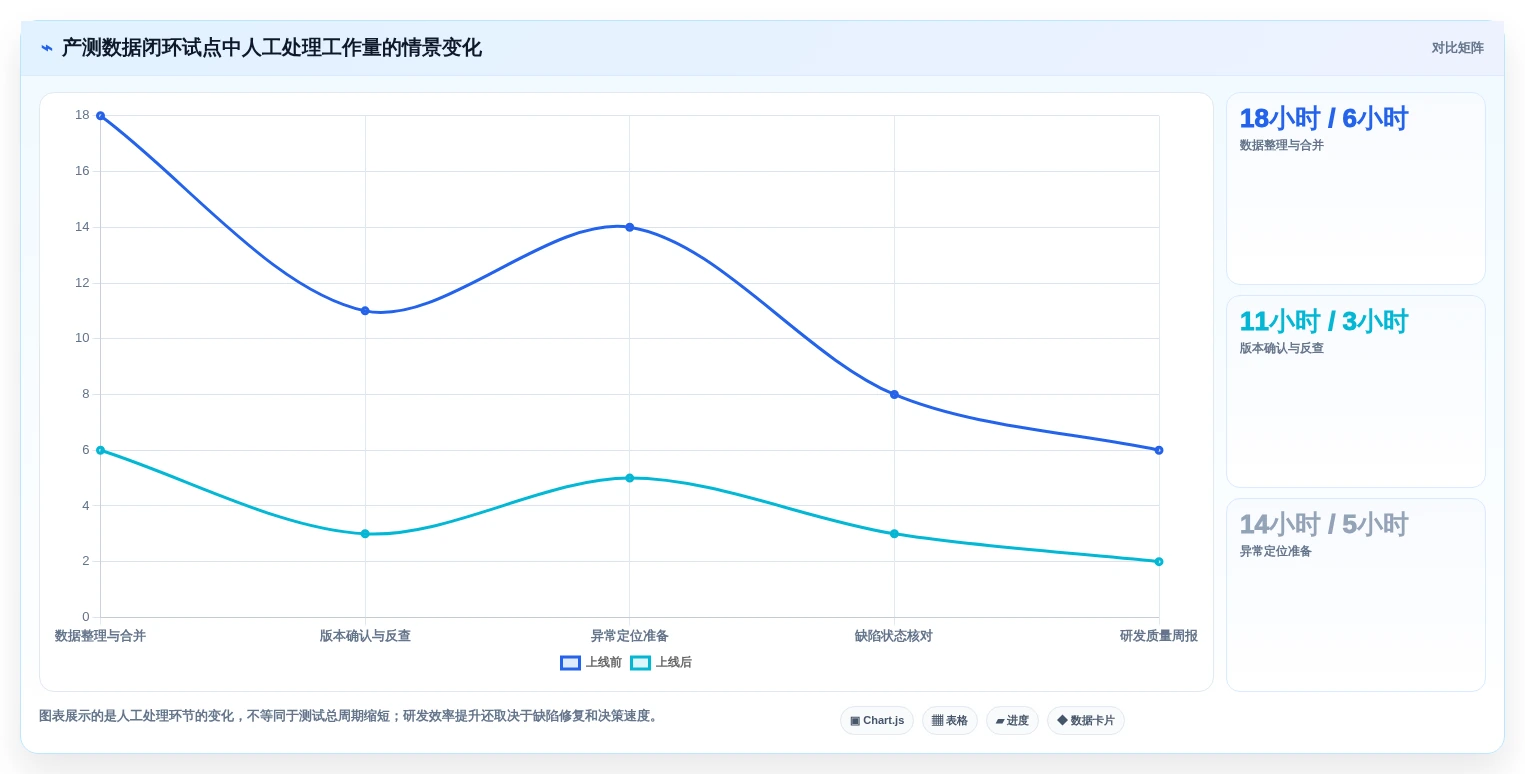Click the 上线前 point at 缺陷状态核对
The width and height of the screenshot is (1525, 774).
click(894, 394)
